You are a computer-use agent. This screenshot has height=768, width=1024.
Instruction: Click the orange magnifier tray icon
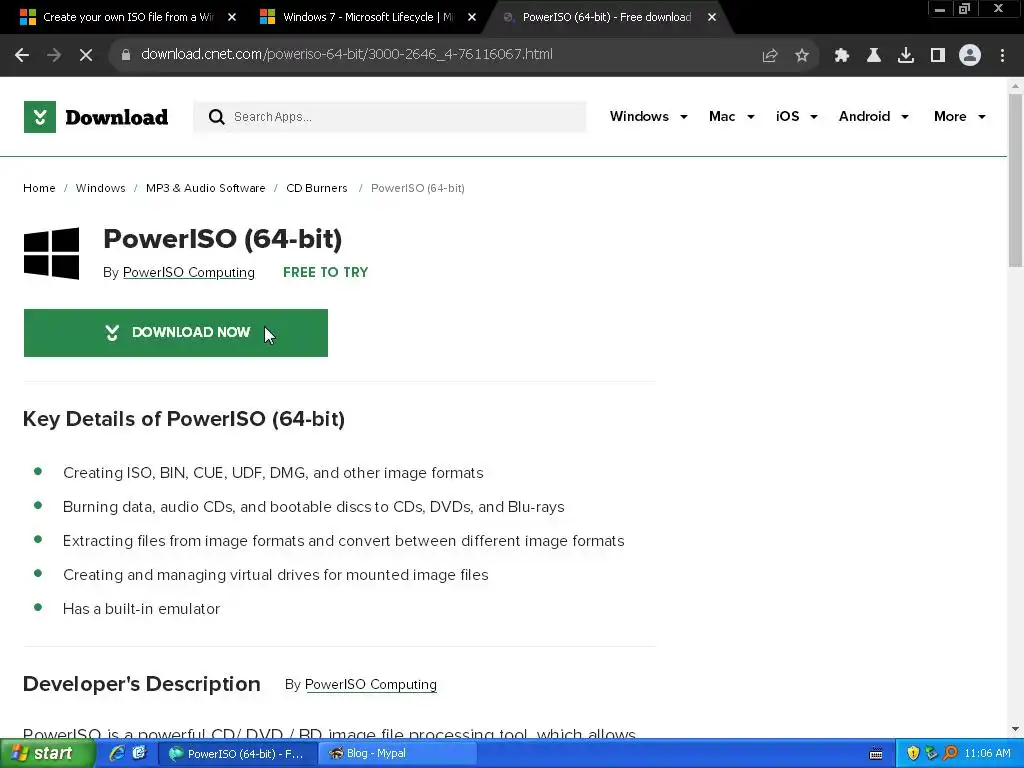point(950,754)
